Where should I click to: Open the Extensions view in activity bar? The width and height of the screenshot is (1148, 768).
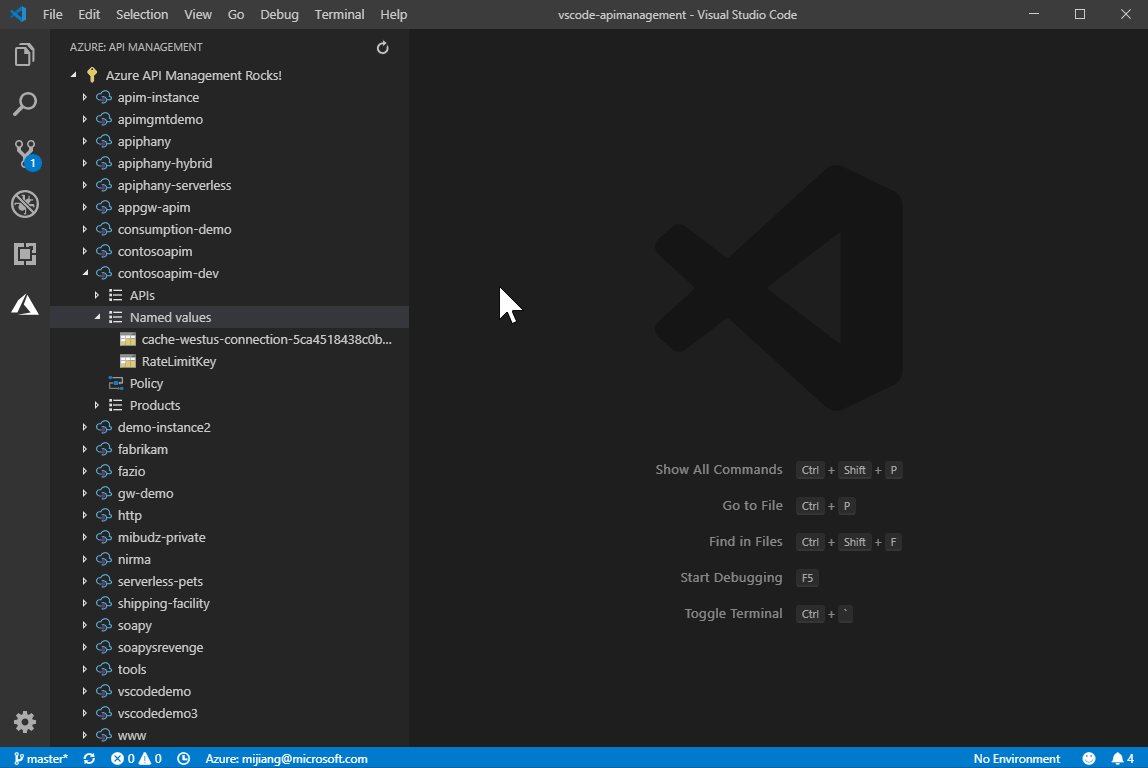25,254
